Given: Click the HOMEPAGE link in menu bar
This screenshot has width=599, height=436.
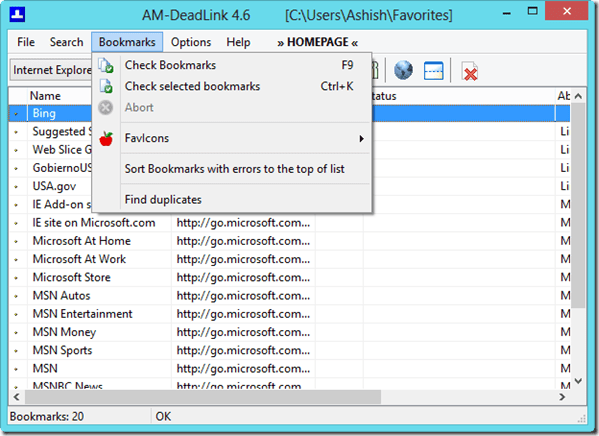Looking at the screenshot, I should (x=317, y=42).
